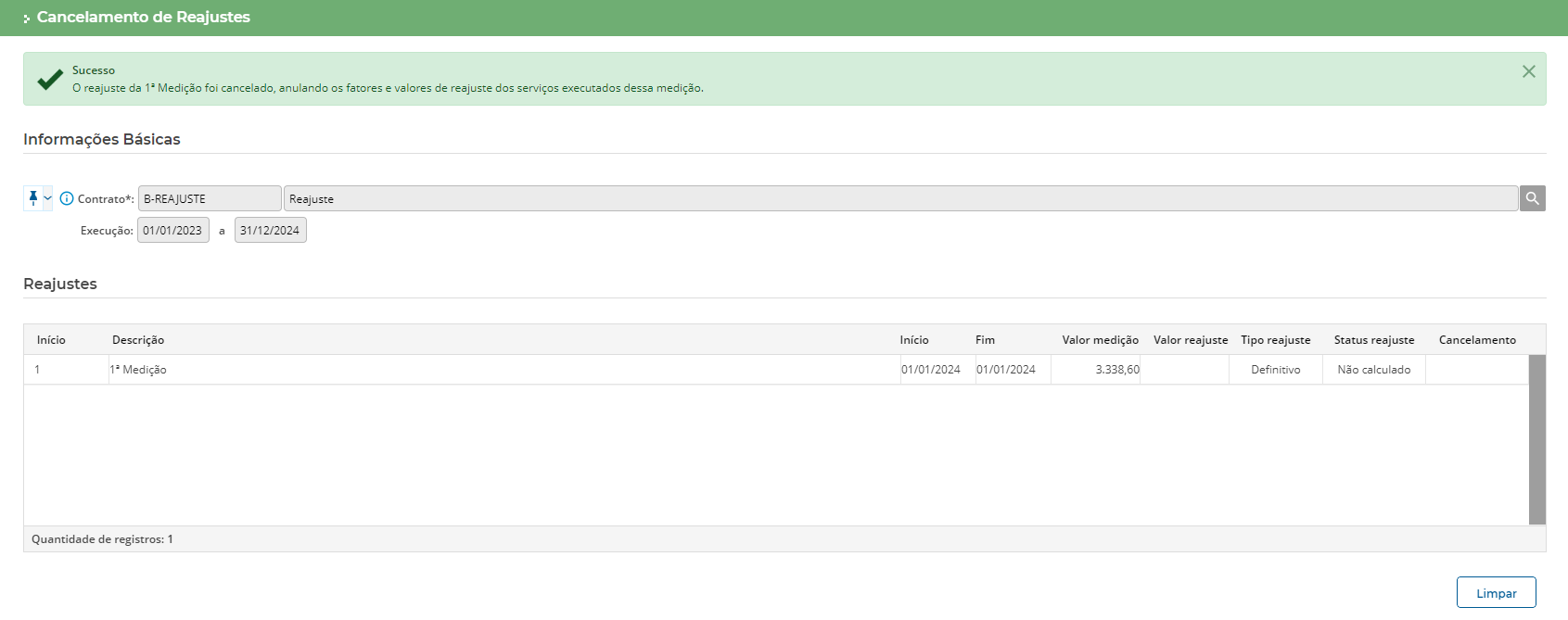Click the Cancelamento column header
1568x620 pixels.
pos(1476,340)
